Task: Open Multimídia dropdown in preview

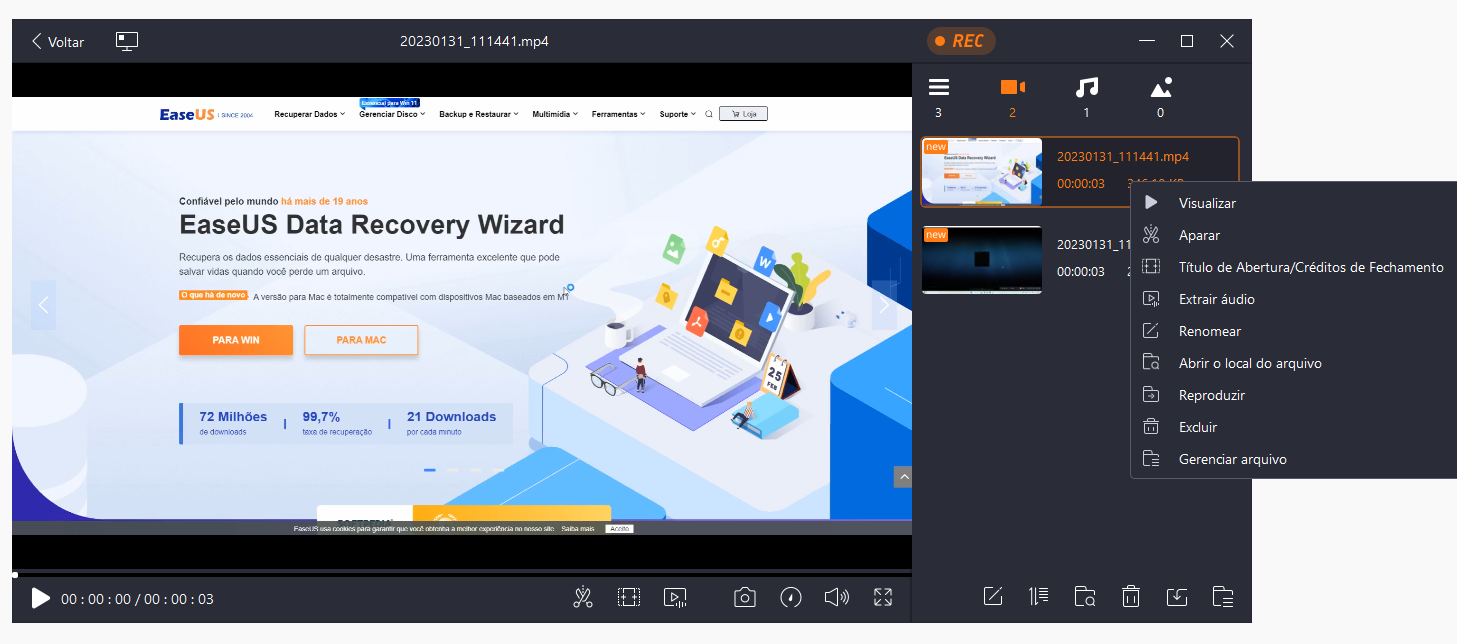Action: tap(555, 114)
